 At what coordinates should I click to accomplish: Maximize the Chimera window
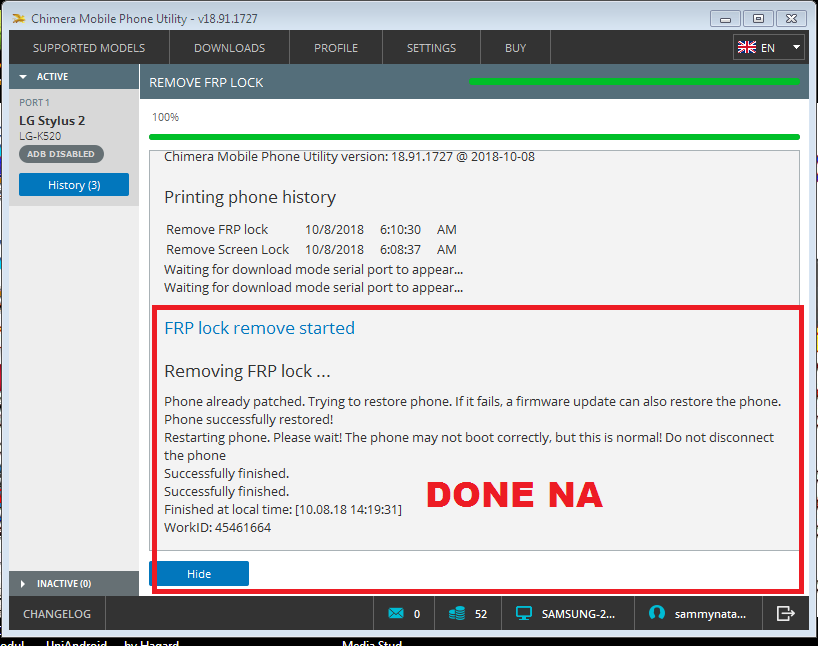pyautogui.click(x=758, y=19)
